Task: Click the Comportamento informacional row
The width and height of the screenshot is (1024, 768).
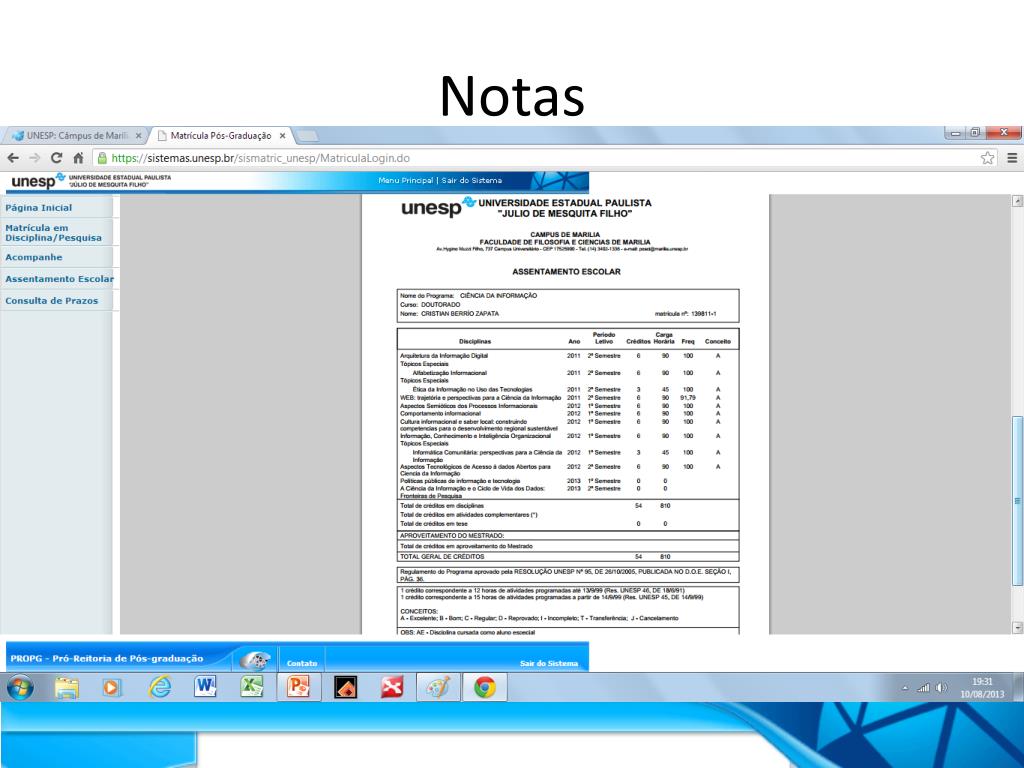Action: pyautogui.click(x=567, y=413)
